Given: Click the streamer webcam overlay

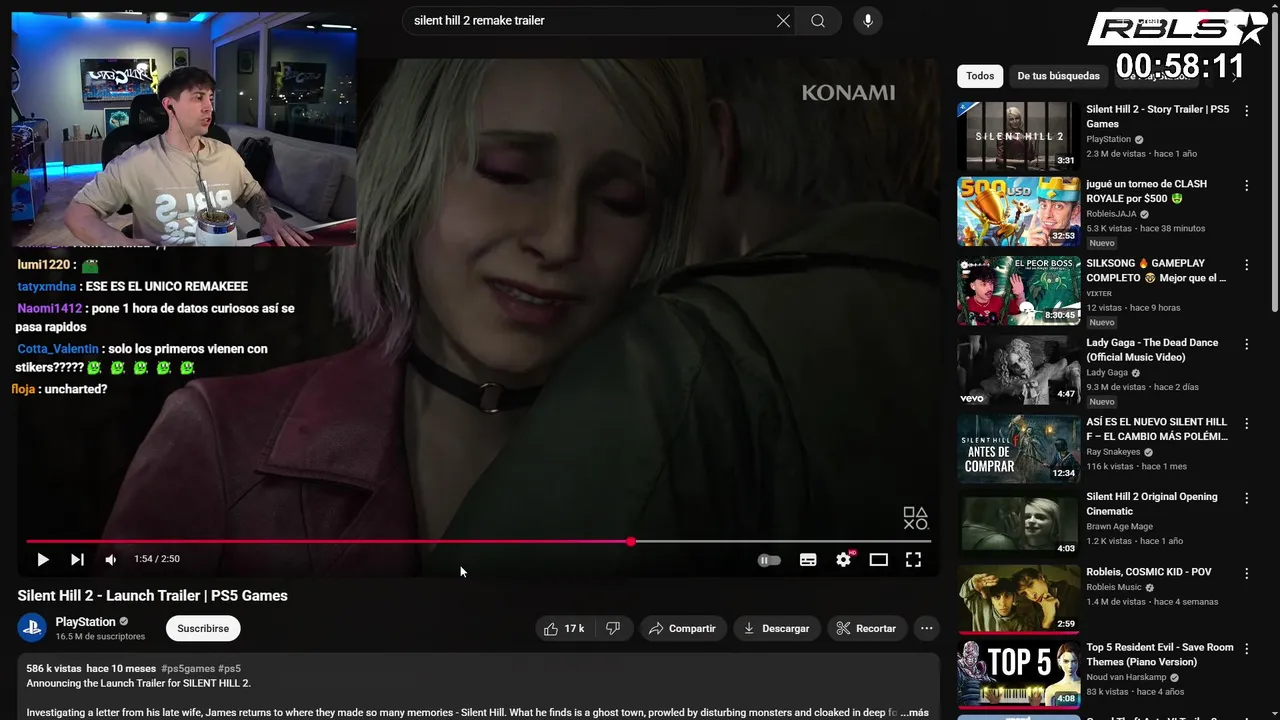Looking at the screenshot, I should click(184, 129).
